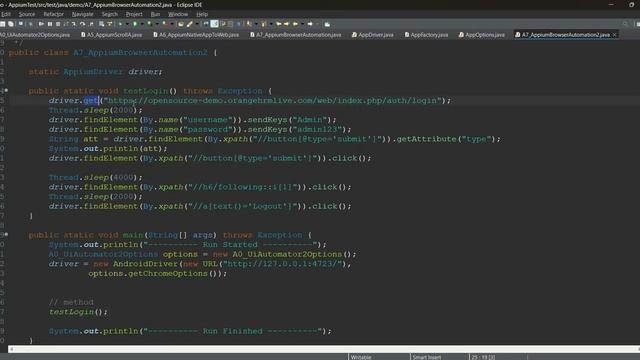Open the Refactor menu
Viewport: 640px width, 360px height.
[53, 14]
